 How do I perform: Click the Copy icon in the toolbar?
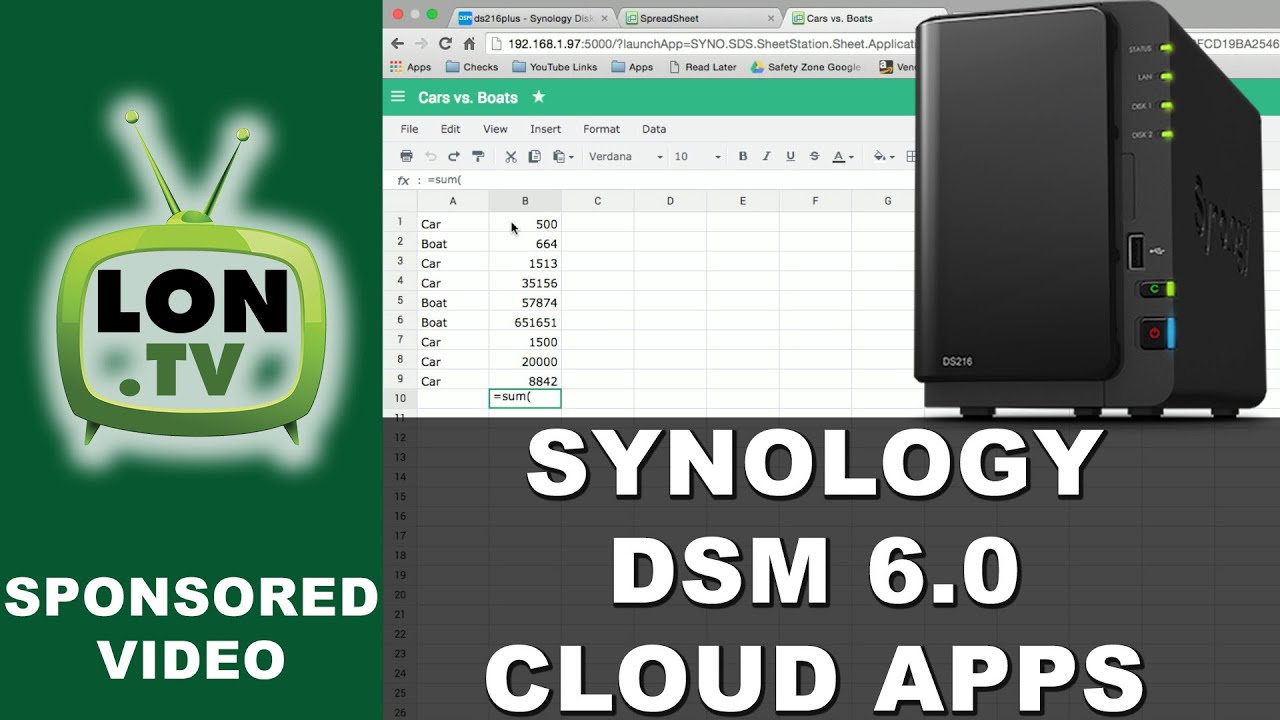(534, 156)
